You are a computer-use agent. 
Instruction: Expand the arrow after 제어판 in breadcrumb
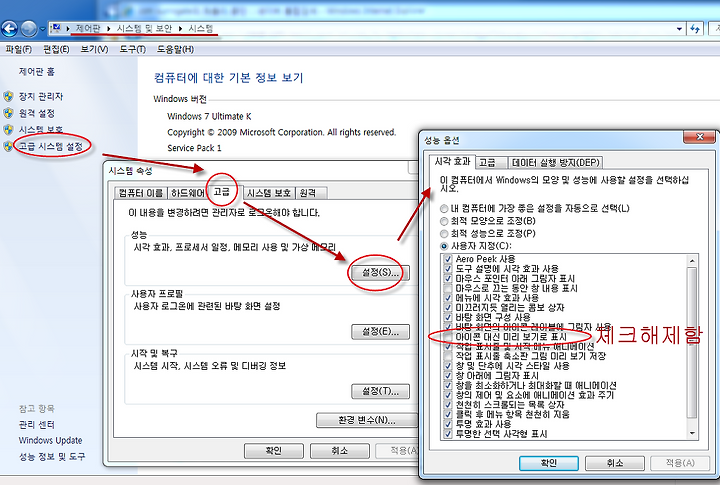[108, 29]
